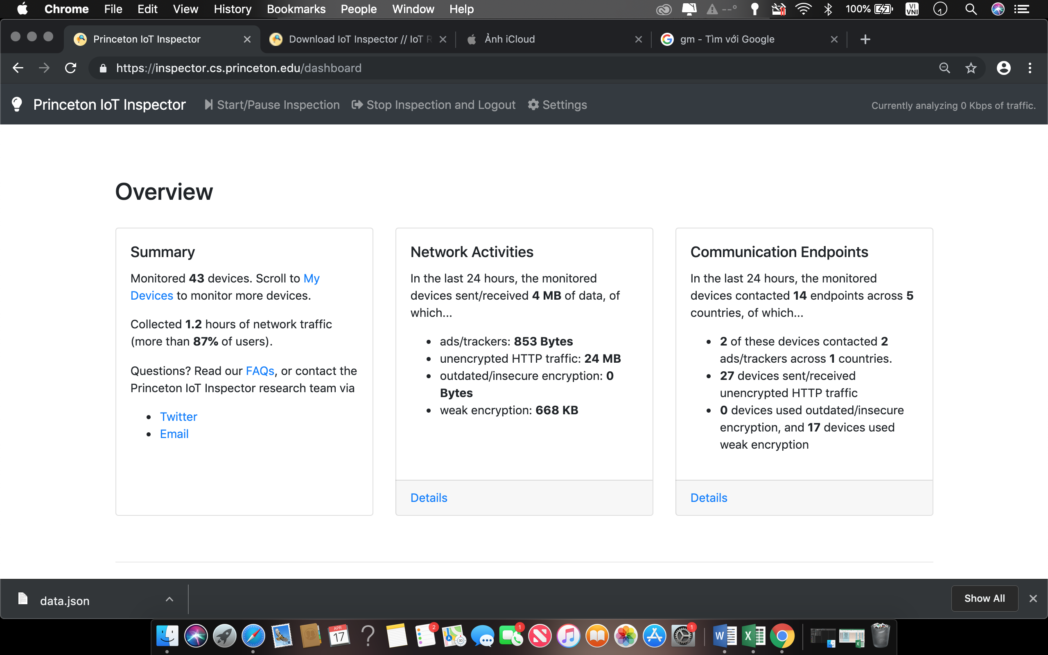Close the Google search tab

pos(834,39)
